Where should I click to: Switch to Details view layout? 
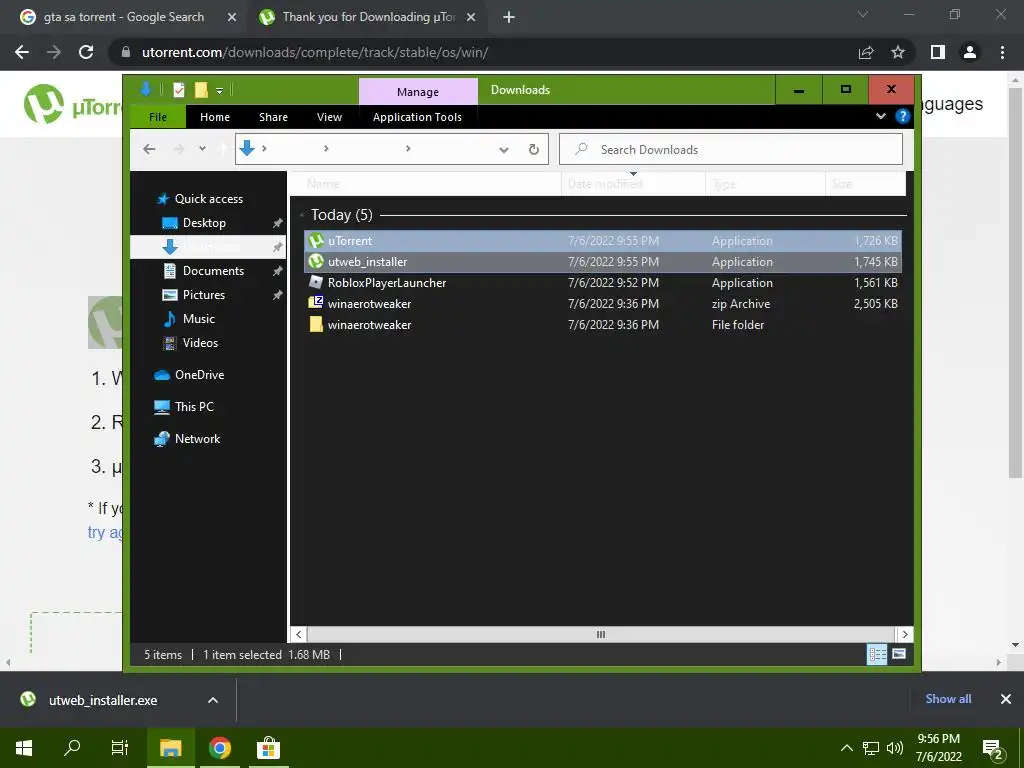click(x=877, y=654)
